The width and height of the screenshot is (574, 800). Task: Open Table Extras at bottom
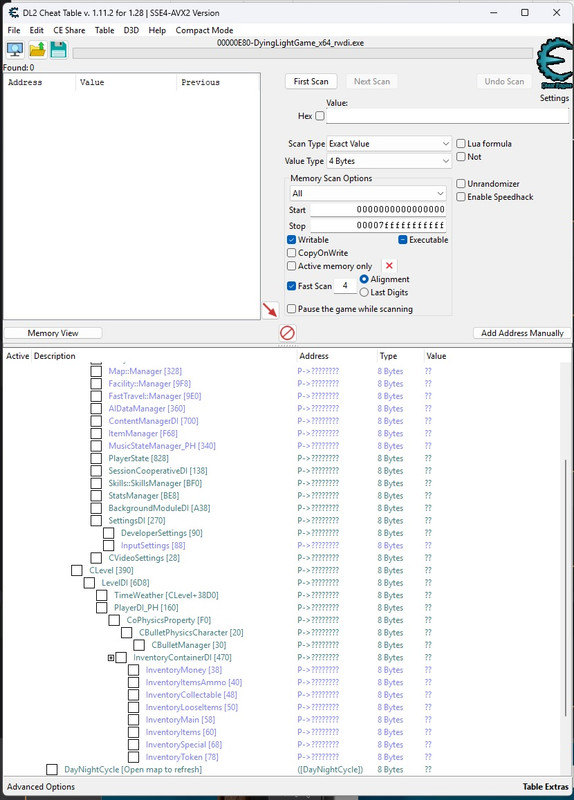click(545, 787)
